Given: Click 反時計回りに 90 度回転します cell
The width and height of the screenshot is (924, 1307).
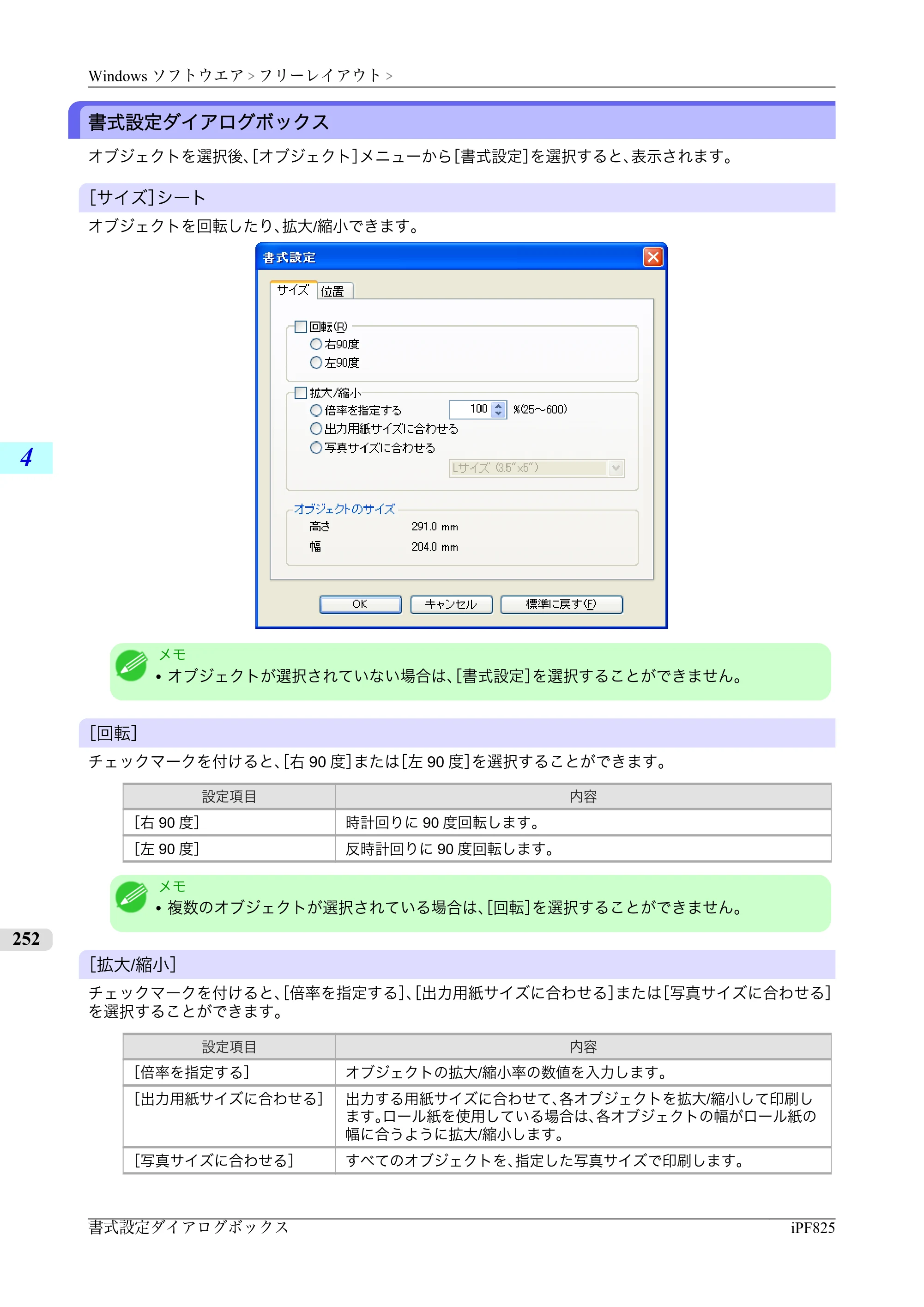Looking at the screenshot, I should click(583, 849).
